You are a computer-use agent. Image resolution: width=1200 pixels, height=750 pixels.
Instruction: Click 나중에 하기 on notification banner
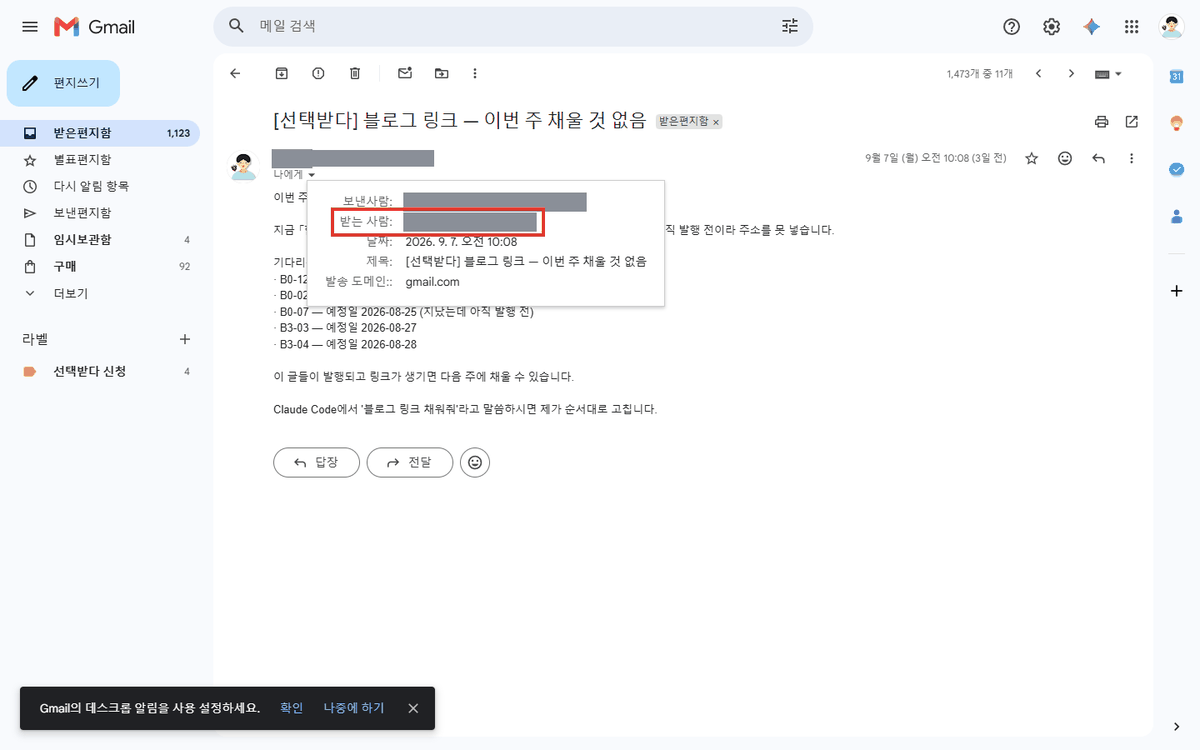click(354, 708)
